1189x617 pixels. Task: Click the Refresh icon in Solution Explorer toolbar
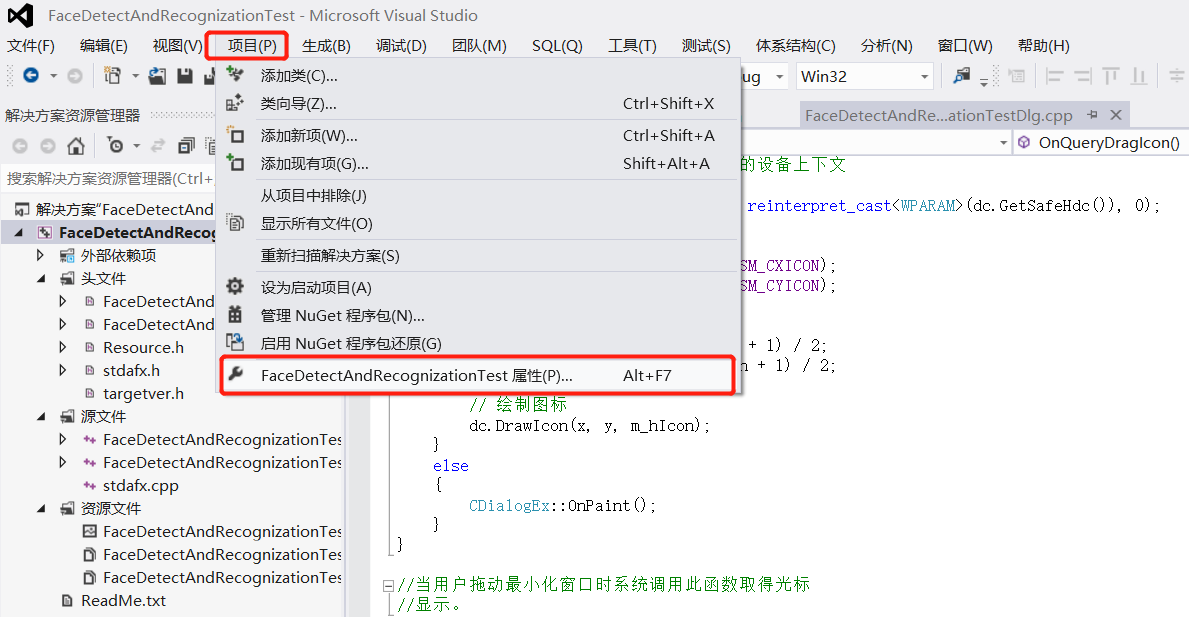158,145
